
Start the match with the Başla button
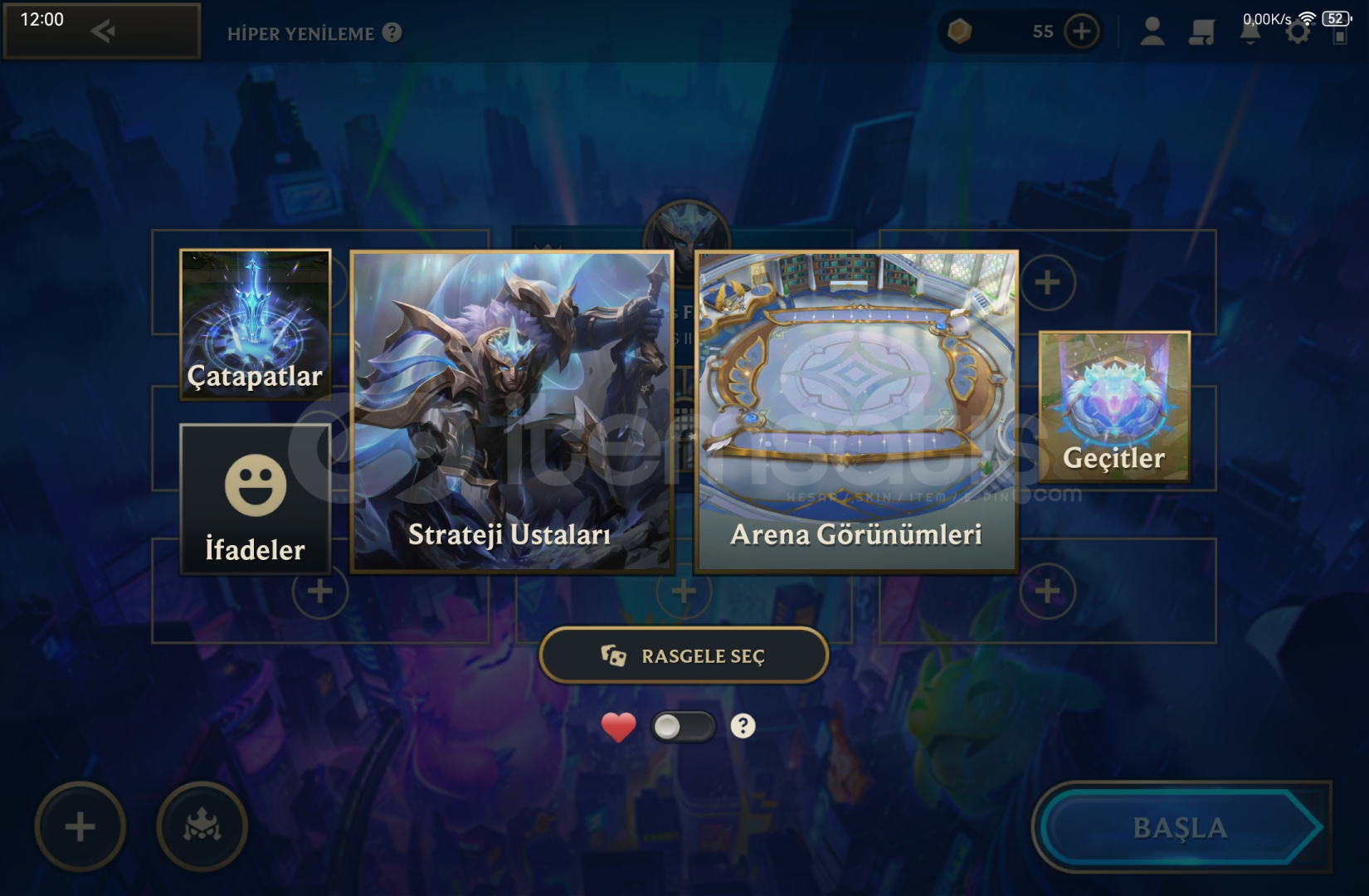(x=1181, y=827)
